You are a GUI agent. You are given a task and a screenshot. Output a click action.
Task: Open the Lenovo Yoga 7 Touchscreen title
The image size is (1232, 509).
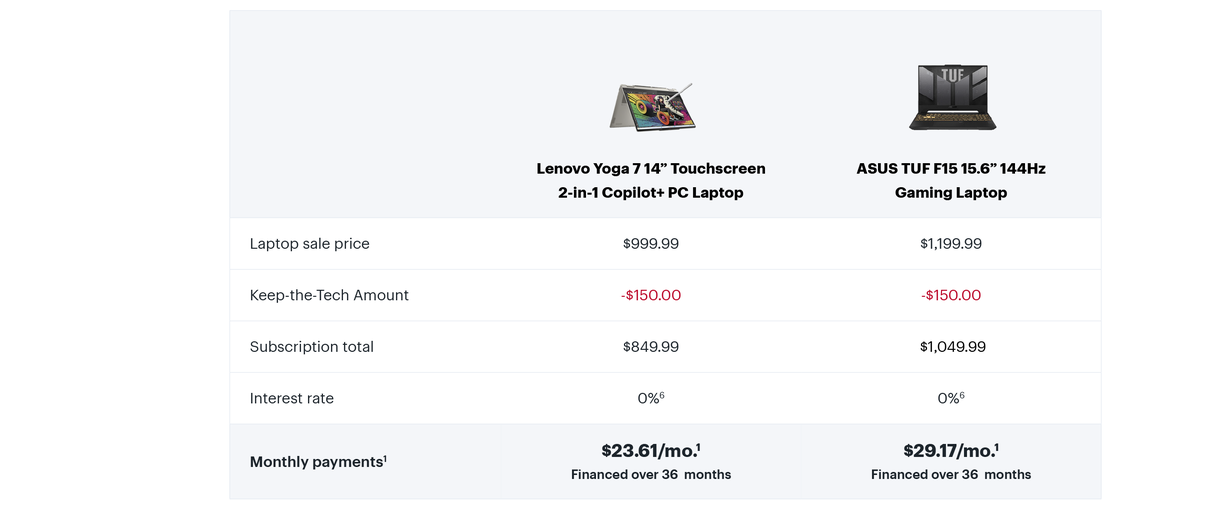coord(651,181)
